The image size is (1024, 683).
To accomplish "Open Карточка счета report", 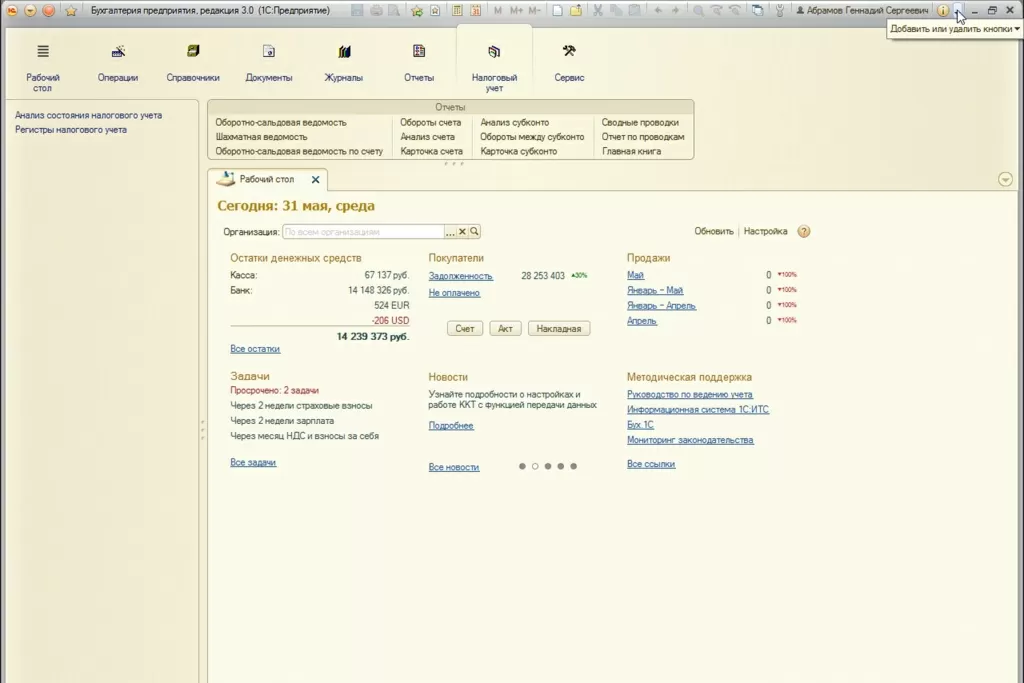I will click(432, 151).
